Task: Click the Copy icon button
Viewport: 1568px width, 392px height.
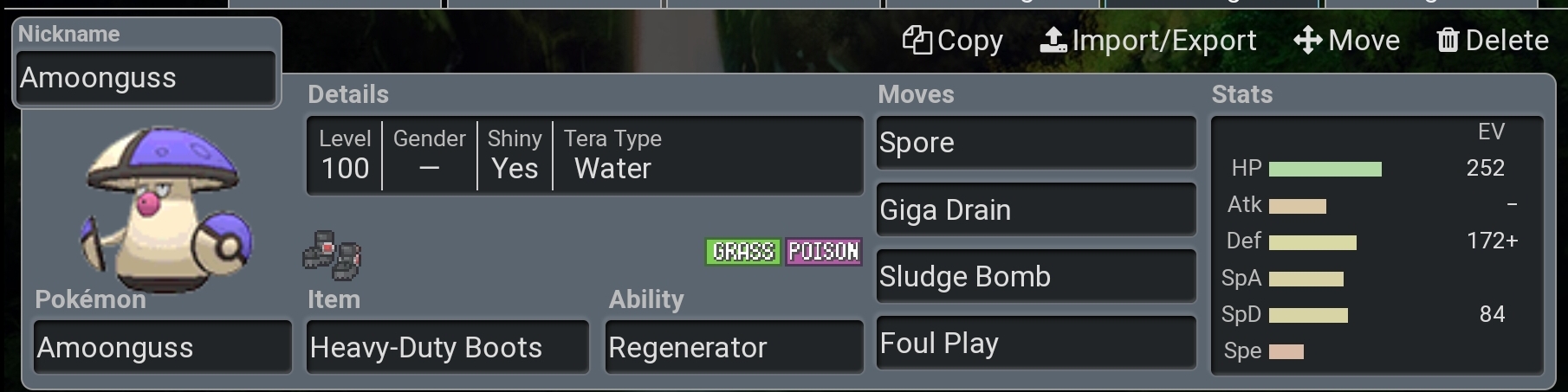Action: point(952,41)
